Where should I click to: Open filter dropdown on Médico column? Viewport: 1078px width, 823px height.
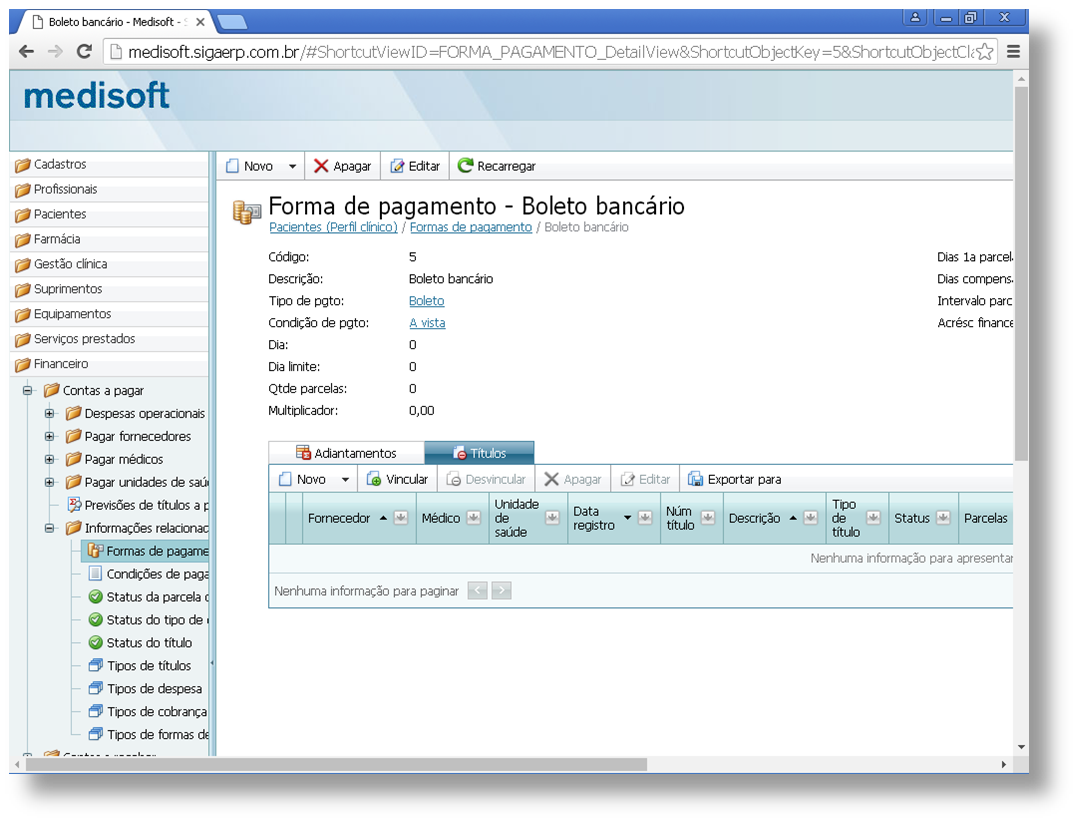coord(475,518)
